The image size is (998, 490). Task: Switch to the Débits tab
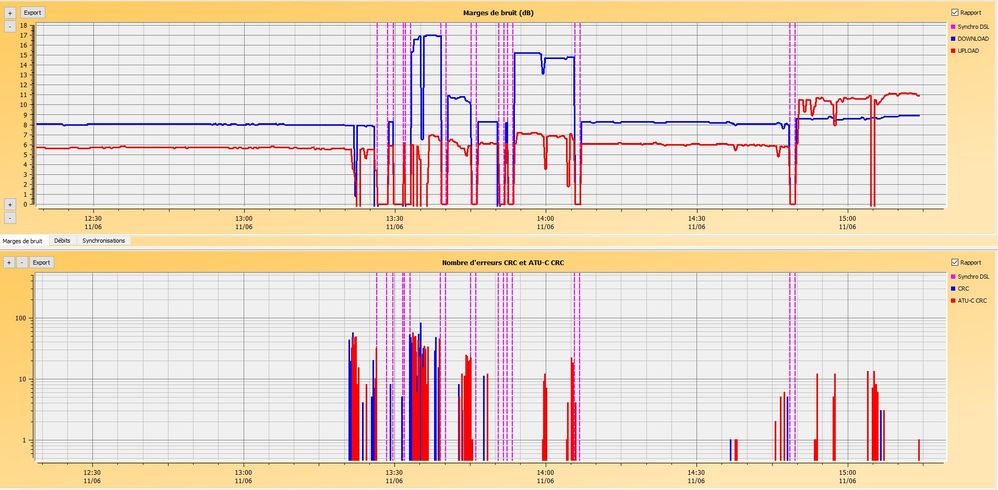pos(62,241)
